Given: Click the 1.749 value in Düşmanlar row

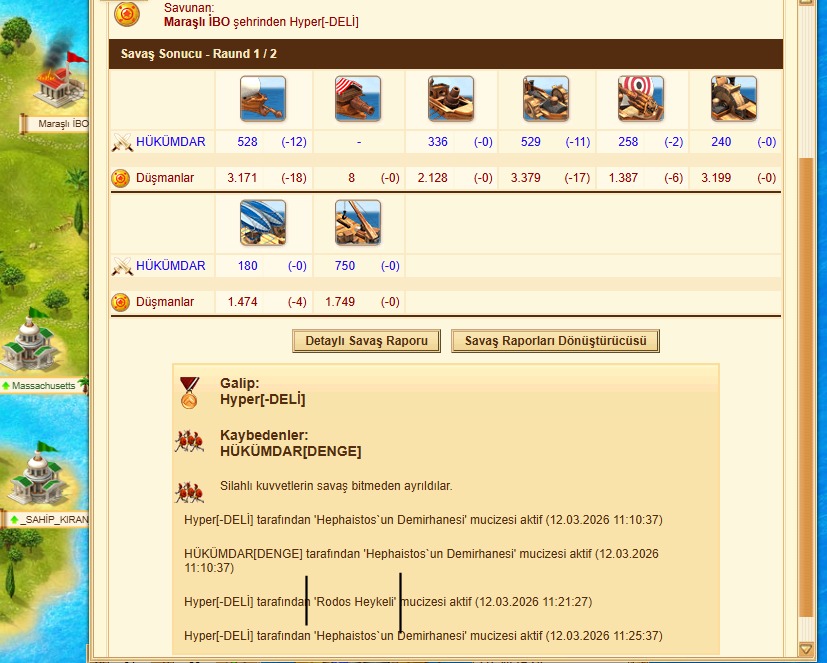Looking at the screenshot, I should point(340,302).
